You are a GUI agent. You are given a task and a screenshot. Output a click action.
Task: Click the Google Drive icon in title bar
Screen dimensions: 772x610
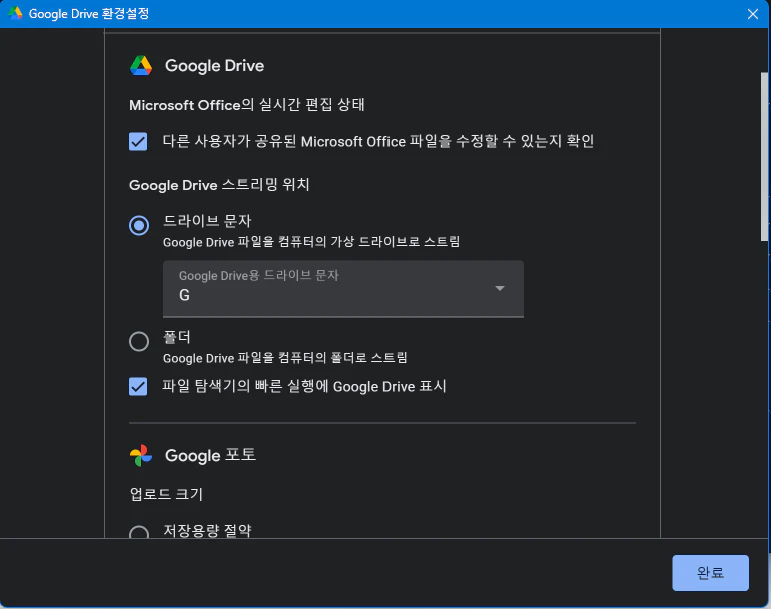[x=15, y=13]
